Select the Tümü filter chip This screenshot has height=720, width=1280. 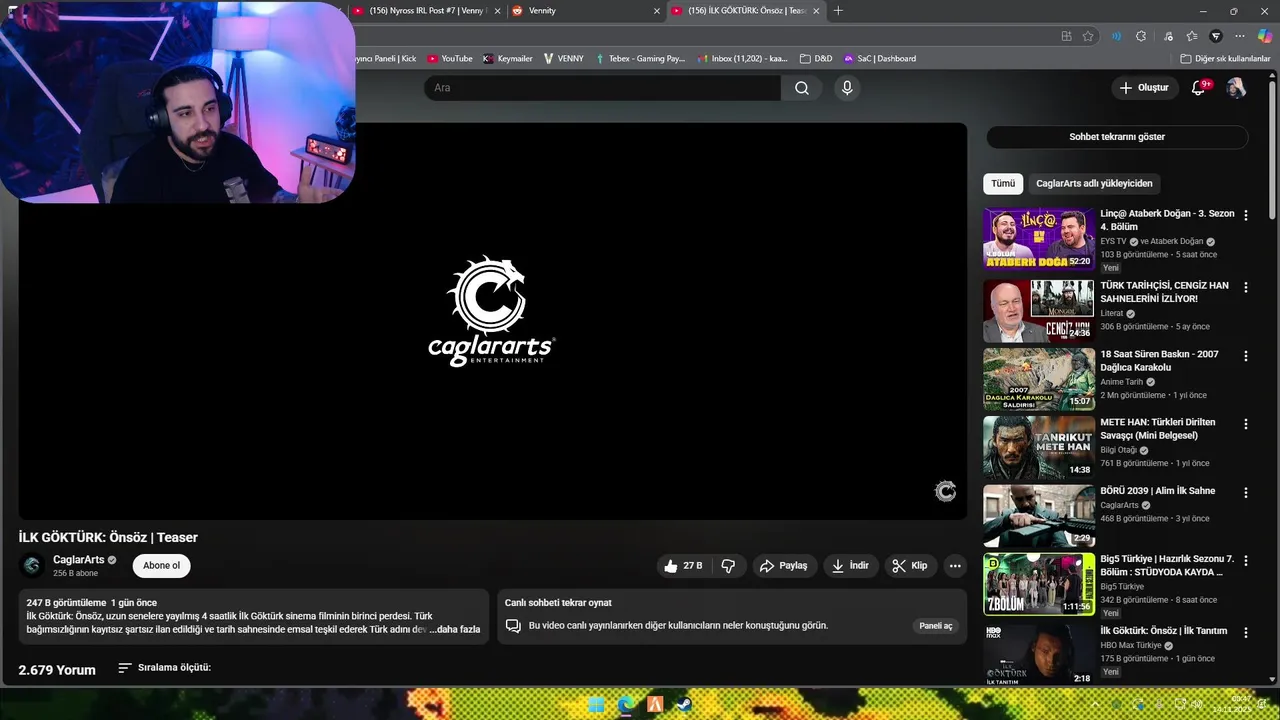tap(1003, 184)
